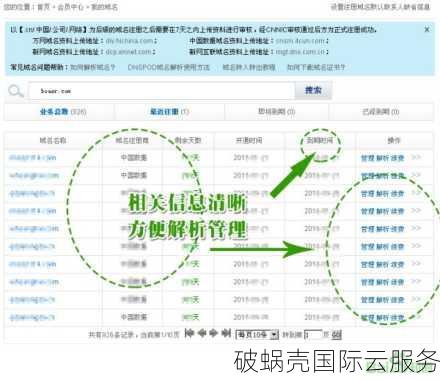Screen dimensions: 440x380
Task: Click the magnifier icon beside the search box
Action: click(x=15, y=91)
